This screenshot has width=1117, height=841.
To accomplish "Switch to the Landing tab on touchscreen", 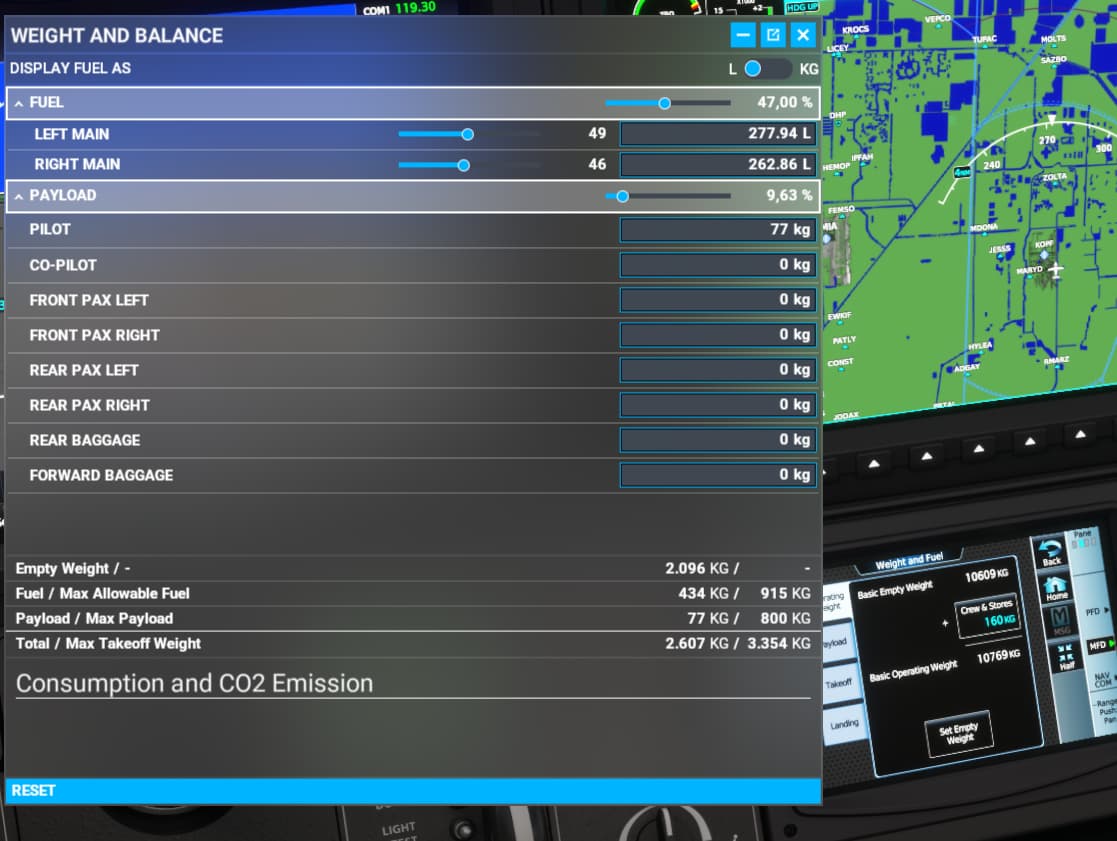I will [844, 724].
